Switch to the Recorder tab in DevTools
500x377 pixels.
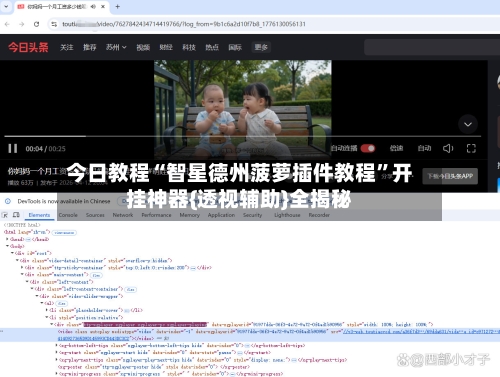tap(319, 215)
